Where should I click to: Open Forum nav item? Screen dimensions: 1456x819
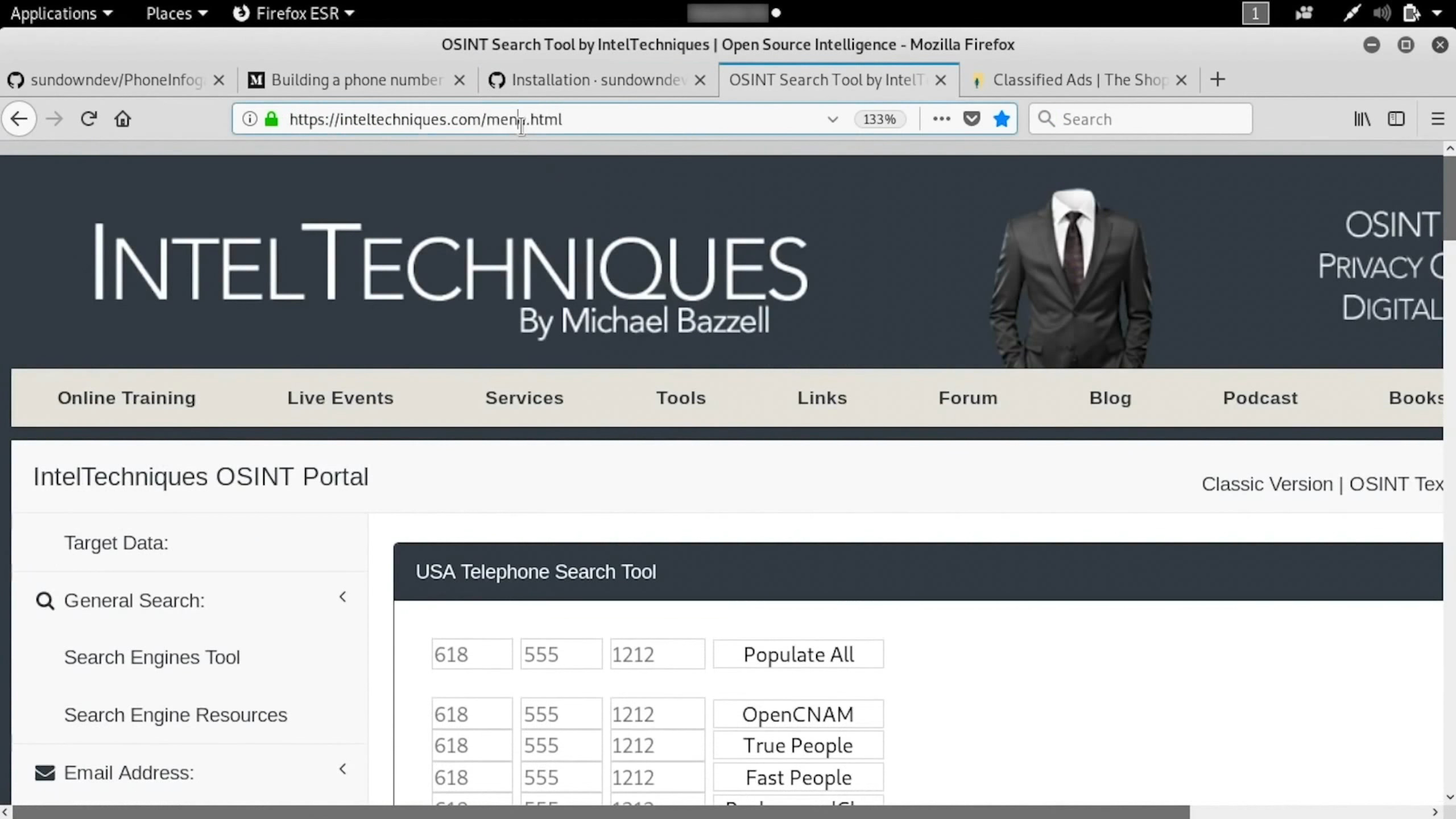coord(968,398)
